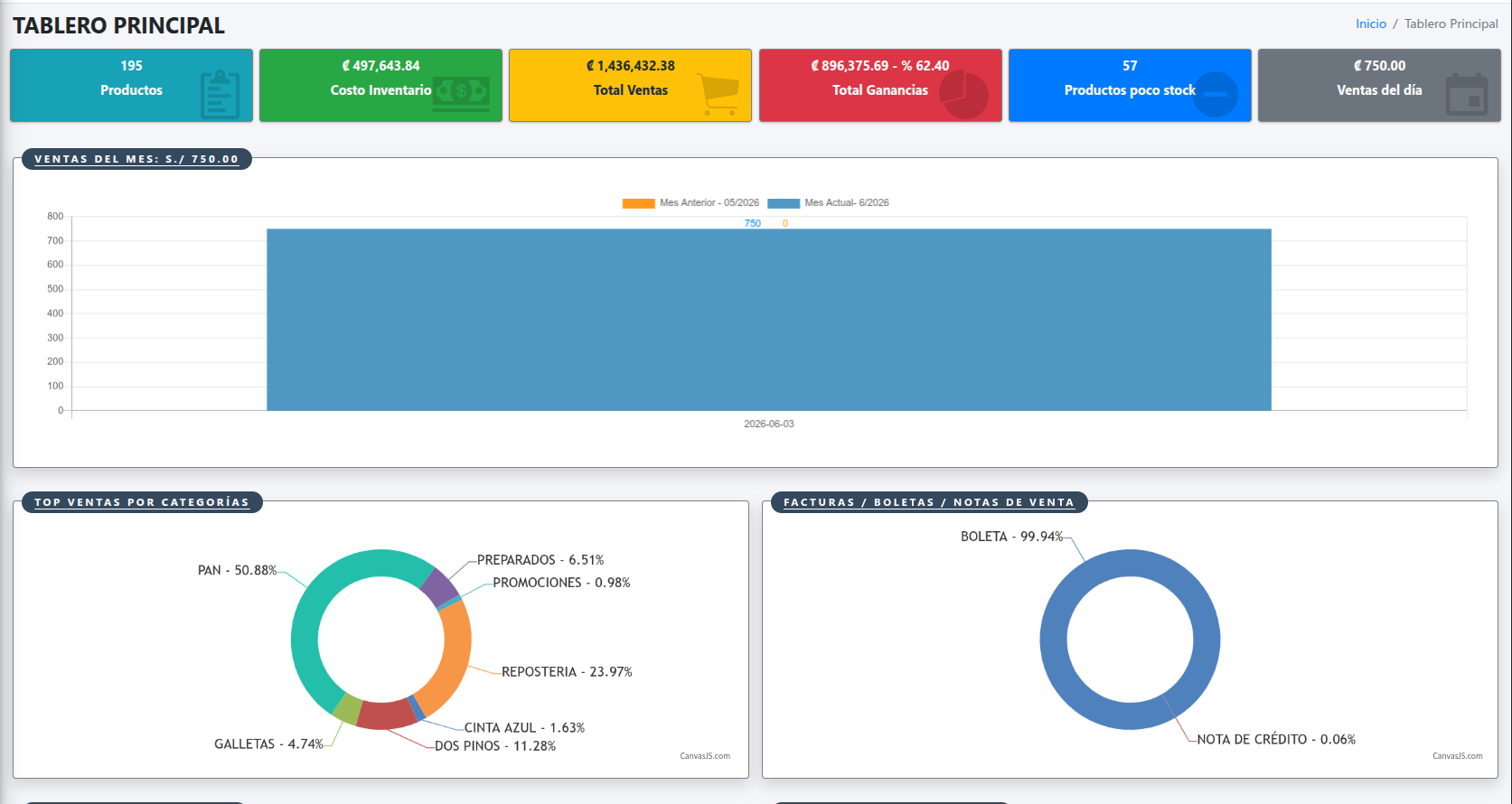This screenshot has width=1512, height=804.
Task: Click the NOTA DE CRÉDITO - 0.06% label
Action: [x=1276, y=740]
